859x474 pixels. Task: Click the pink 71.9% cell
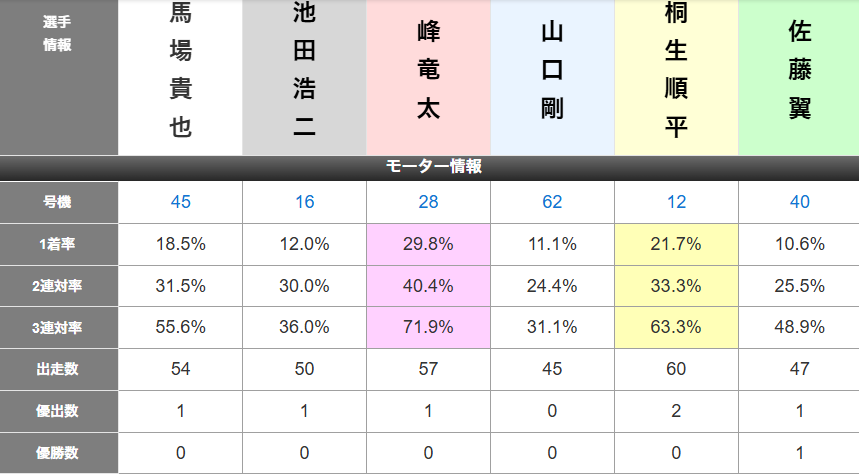(428, 327)
